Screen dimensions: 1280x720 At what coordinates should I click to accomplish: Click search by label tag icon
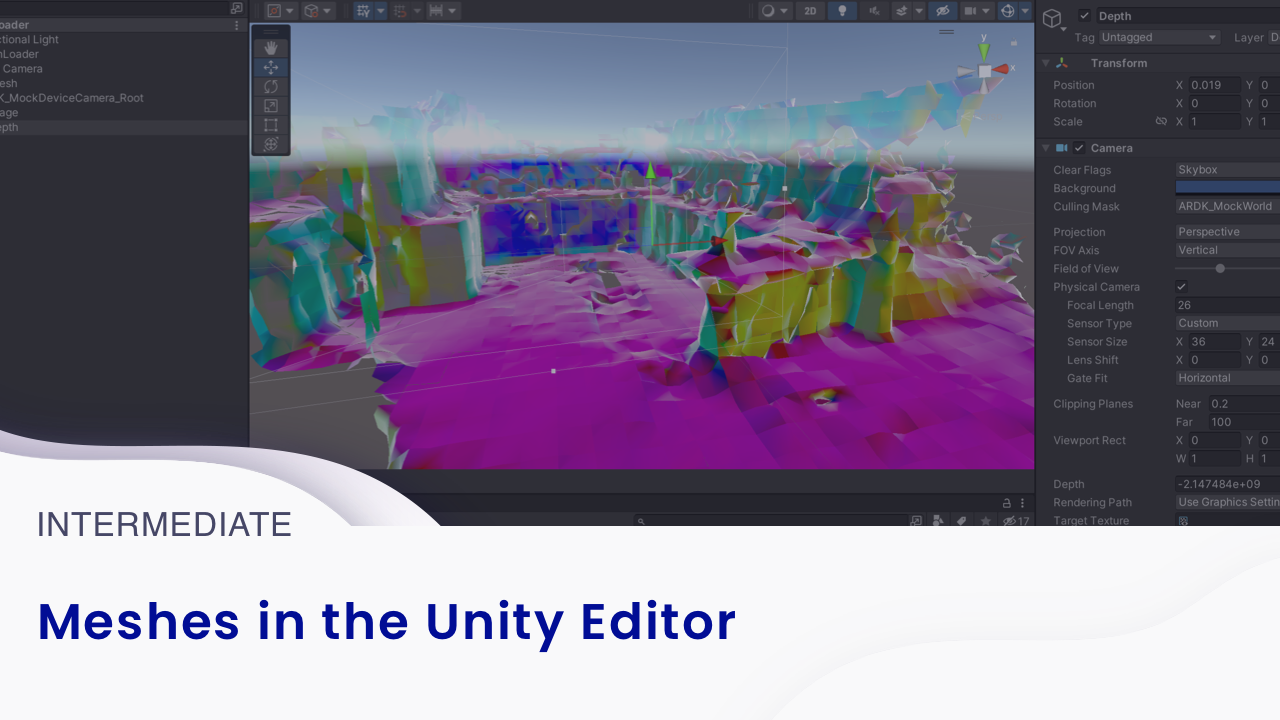961,521
